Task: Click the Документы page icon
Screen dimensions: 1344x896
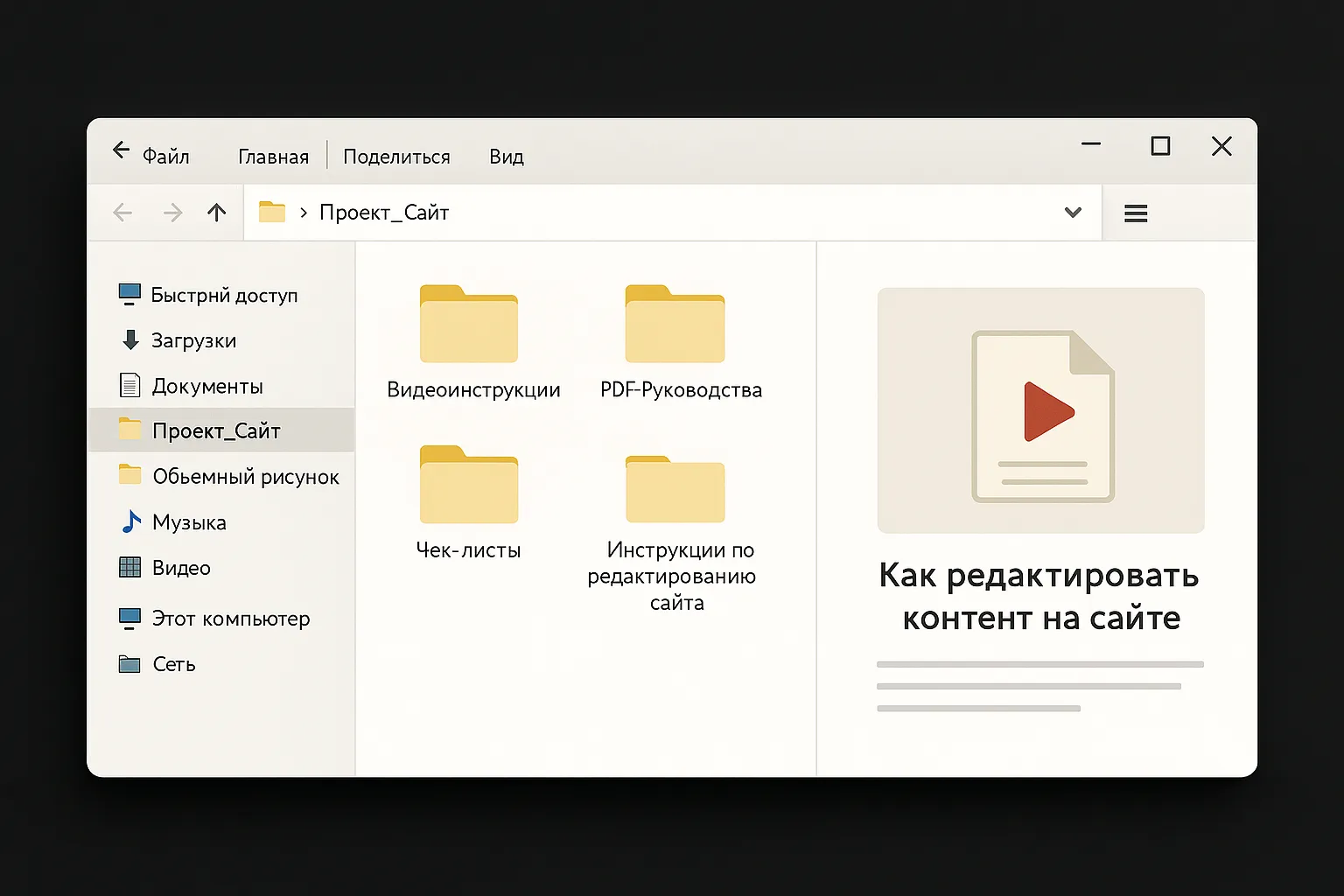Action: click(x=129, y=385)
